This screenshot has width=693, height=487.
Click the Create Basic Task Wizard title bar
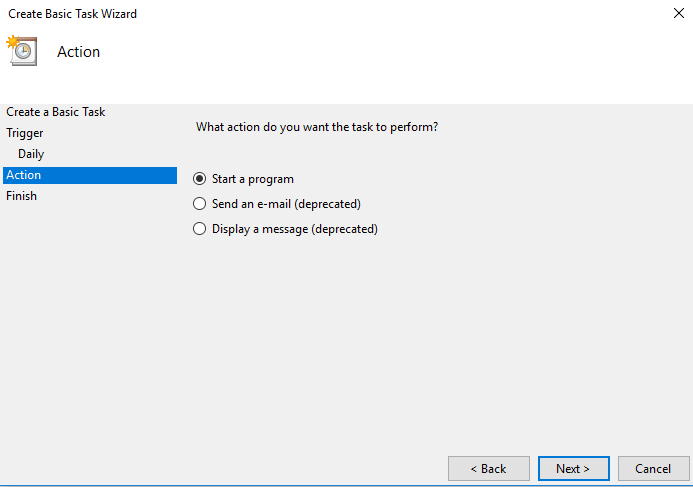[300, 14]
